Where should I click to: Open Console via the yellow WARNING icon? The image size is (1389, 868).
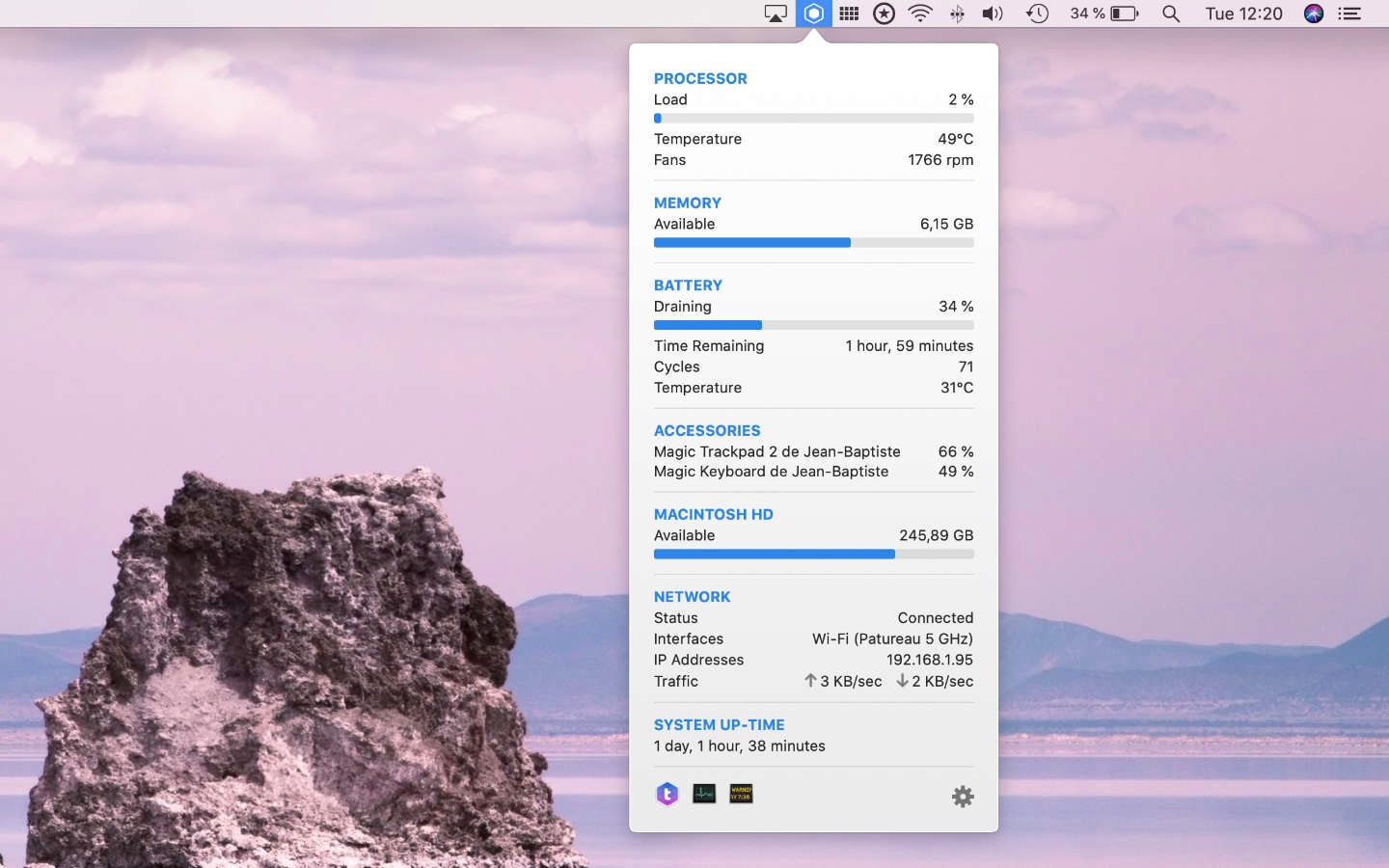tap(741, 794)
